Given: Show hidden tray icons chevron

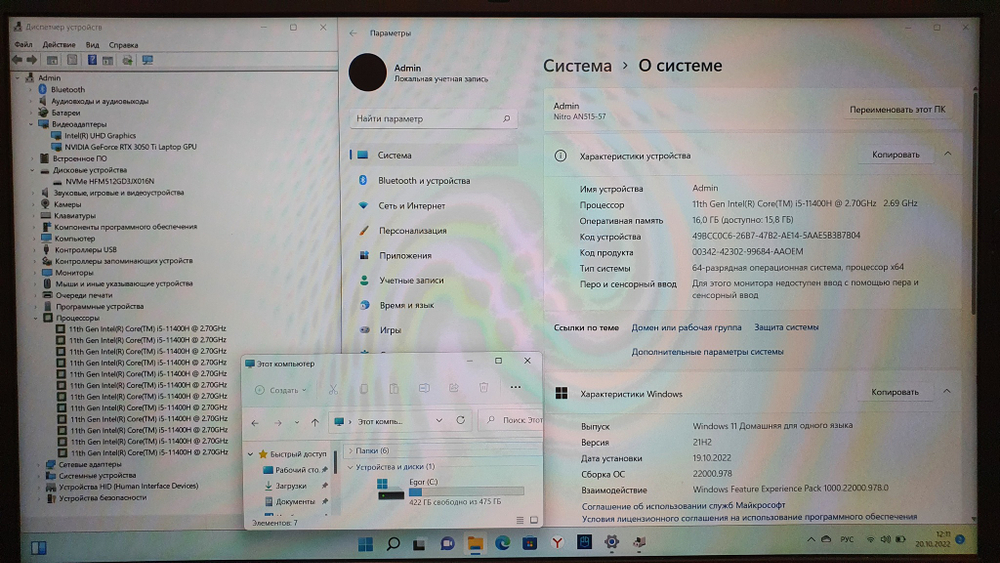Looking at the screenshot, I should click(811, 539).
